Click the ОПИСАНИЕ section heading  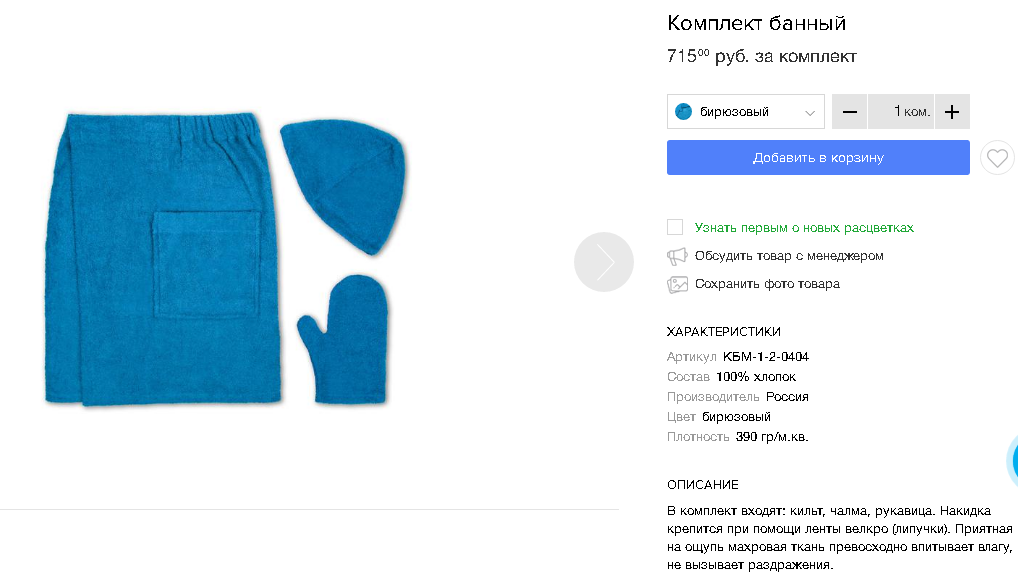tap(702, 485)
